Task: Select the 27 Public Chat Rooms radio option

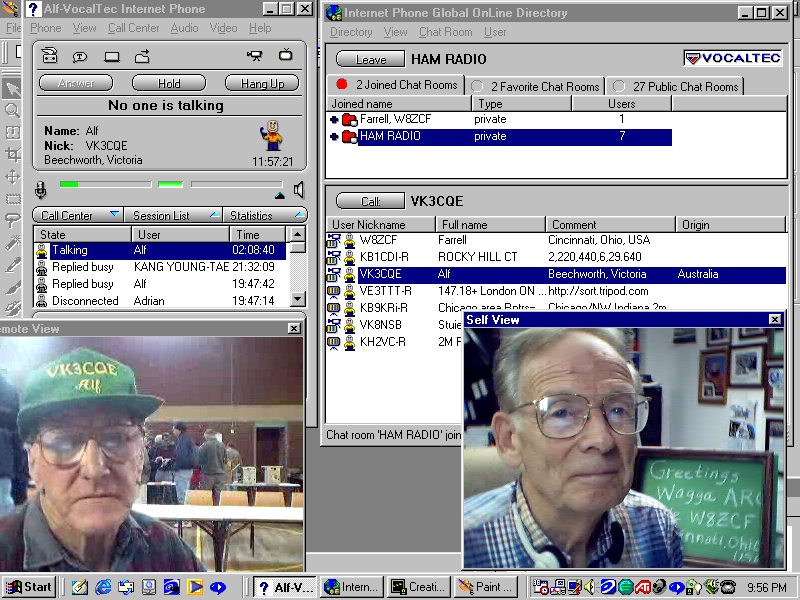Action: (618, 86)
